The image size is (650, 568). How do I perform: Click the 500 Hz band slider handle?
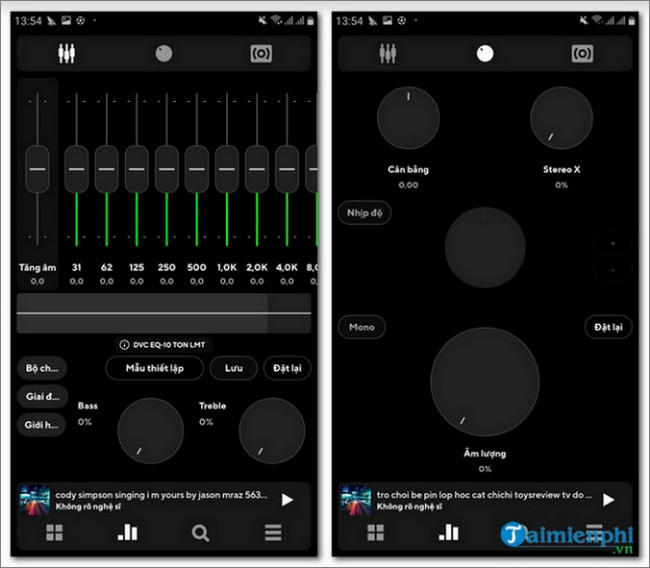(196, 169)
